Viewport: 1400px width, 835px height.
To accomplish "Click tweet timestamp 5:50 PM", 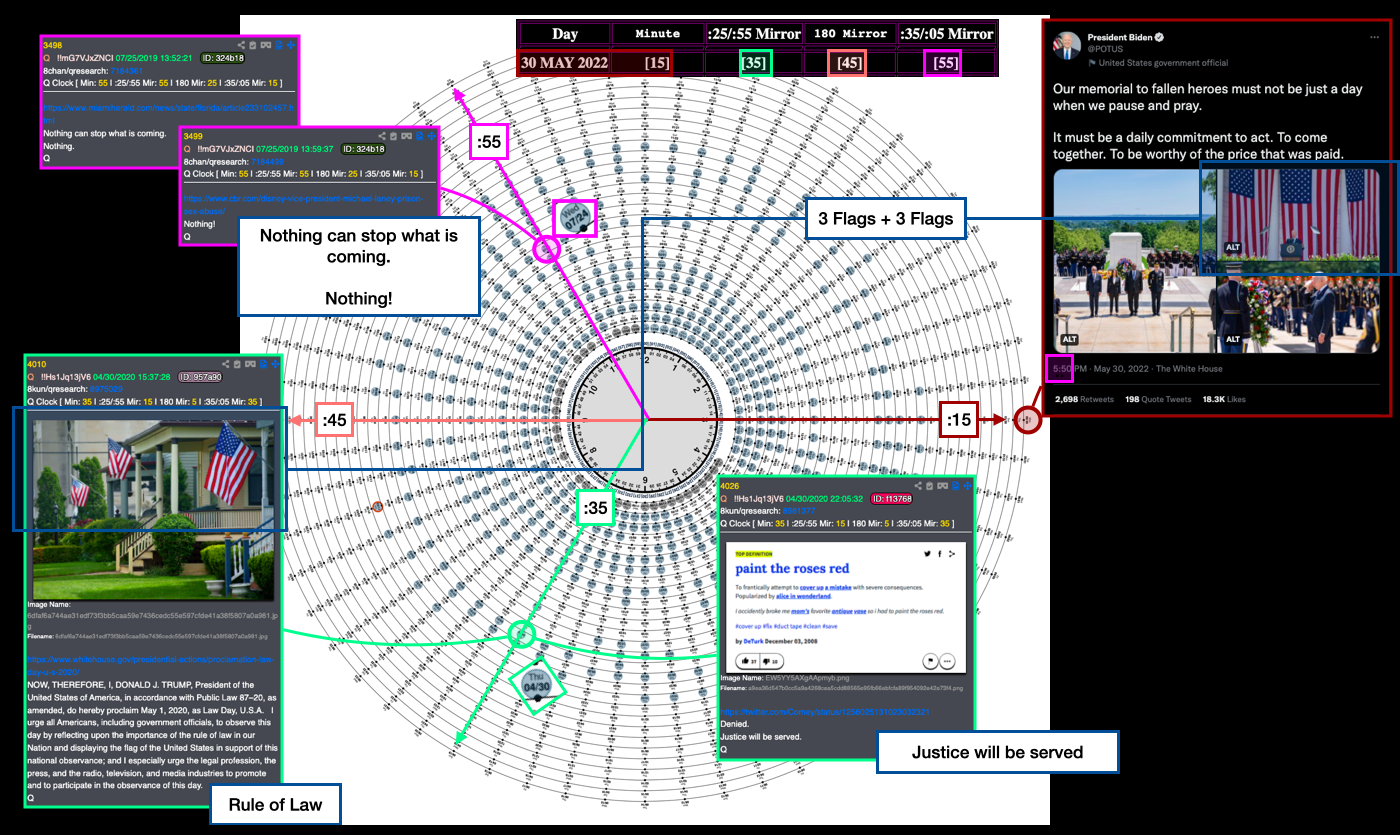I will (1070, 368).
